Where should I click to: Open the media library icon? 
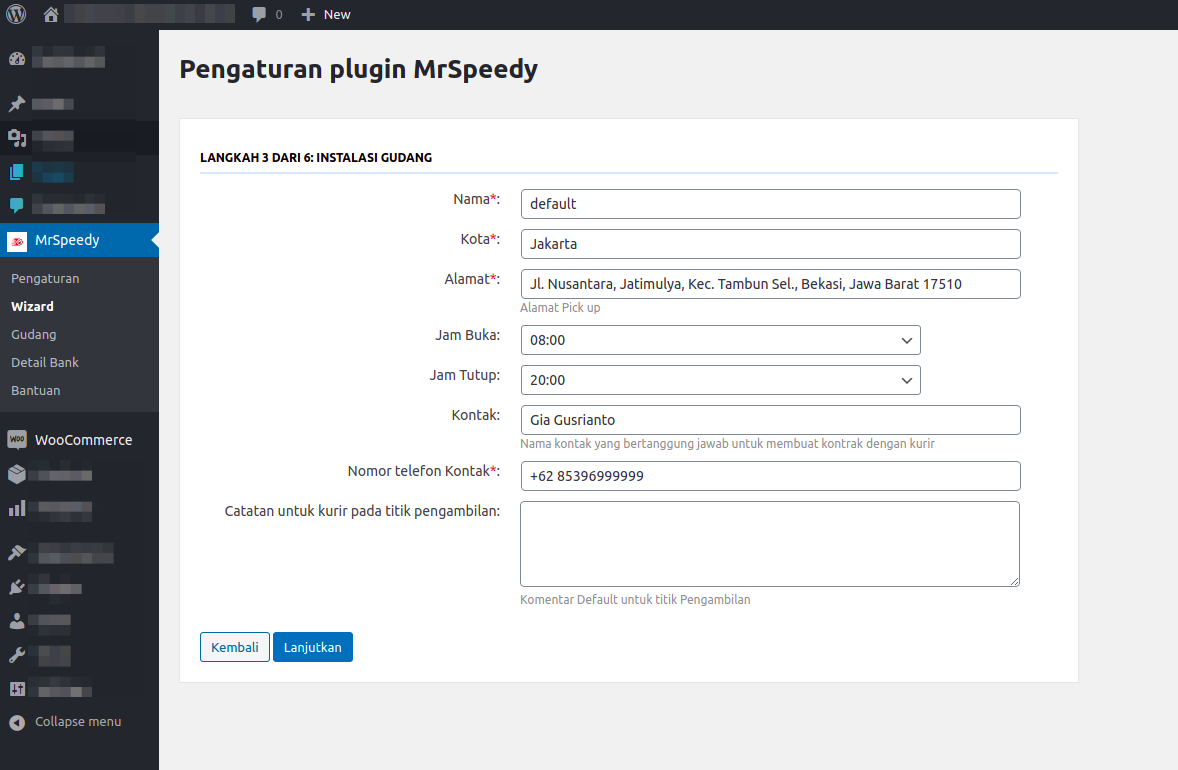pyautogui.click(x=17, y=138)
